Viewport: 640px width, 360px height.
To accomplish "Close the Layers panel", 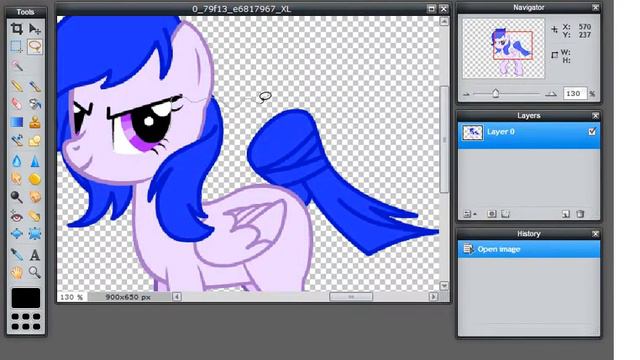I will click(595, 116).
